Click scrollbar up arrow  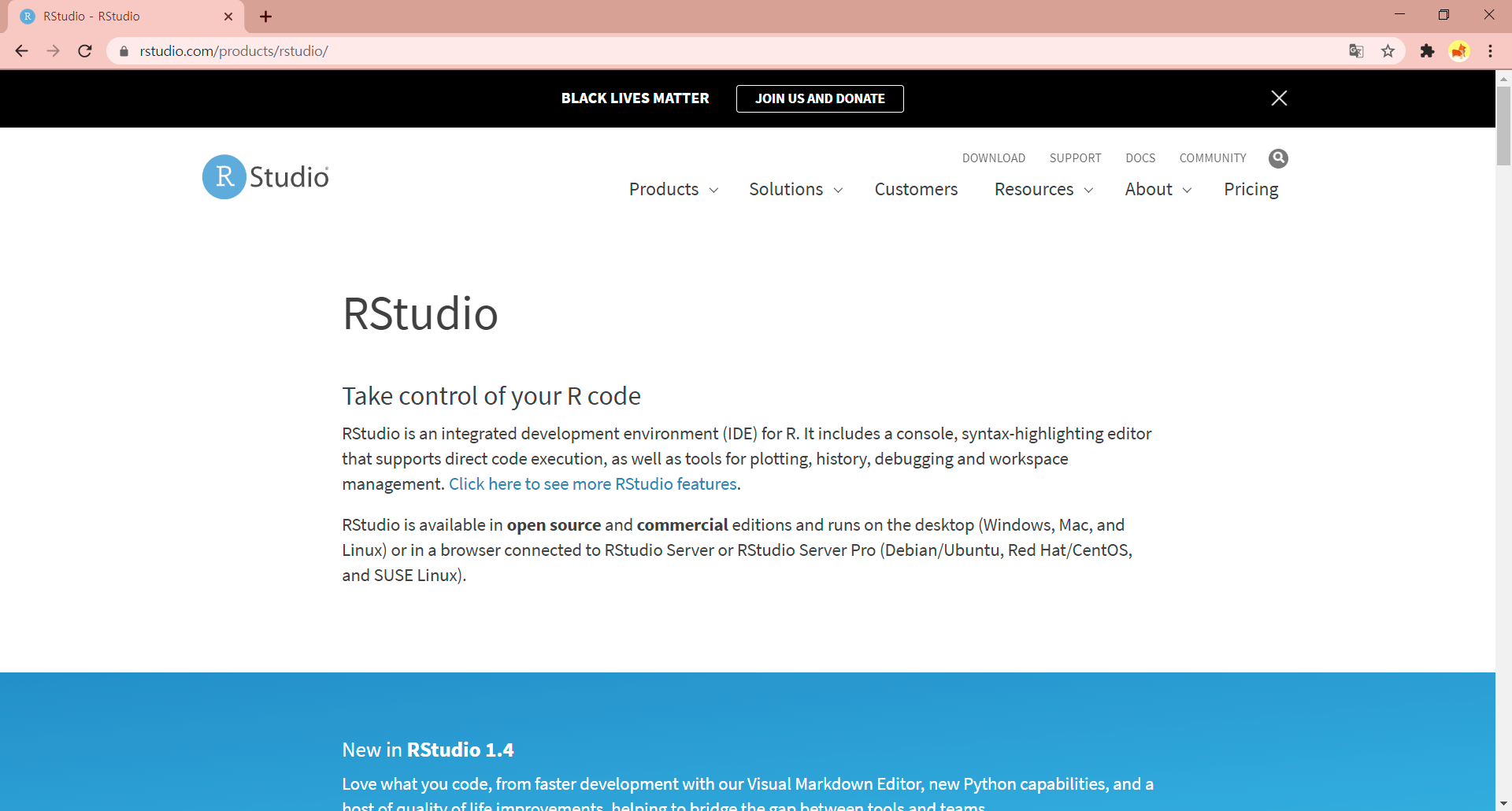[x=1503, y=78]
